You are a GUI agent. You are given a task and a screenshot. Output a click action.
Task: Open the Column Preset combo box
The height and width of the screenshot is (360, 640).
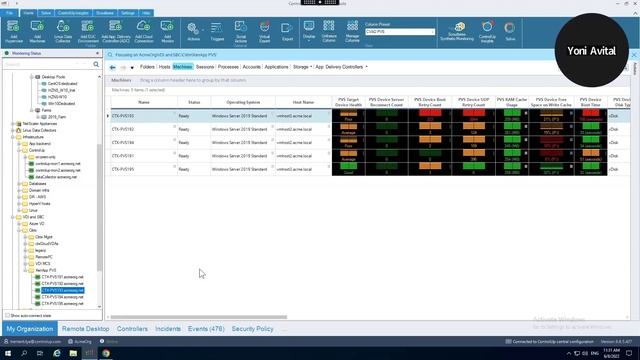(400, 31)
